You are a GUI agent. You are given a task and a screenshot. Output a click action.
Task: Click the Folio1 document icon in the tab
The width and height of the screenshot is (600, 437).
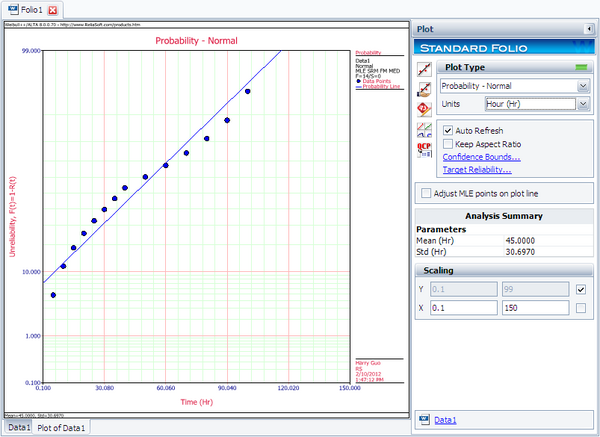[x=13, y=10]
